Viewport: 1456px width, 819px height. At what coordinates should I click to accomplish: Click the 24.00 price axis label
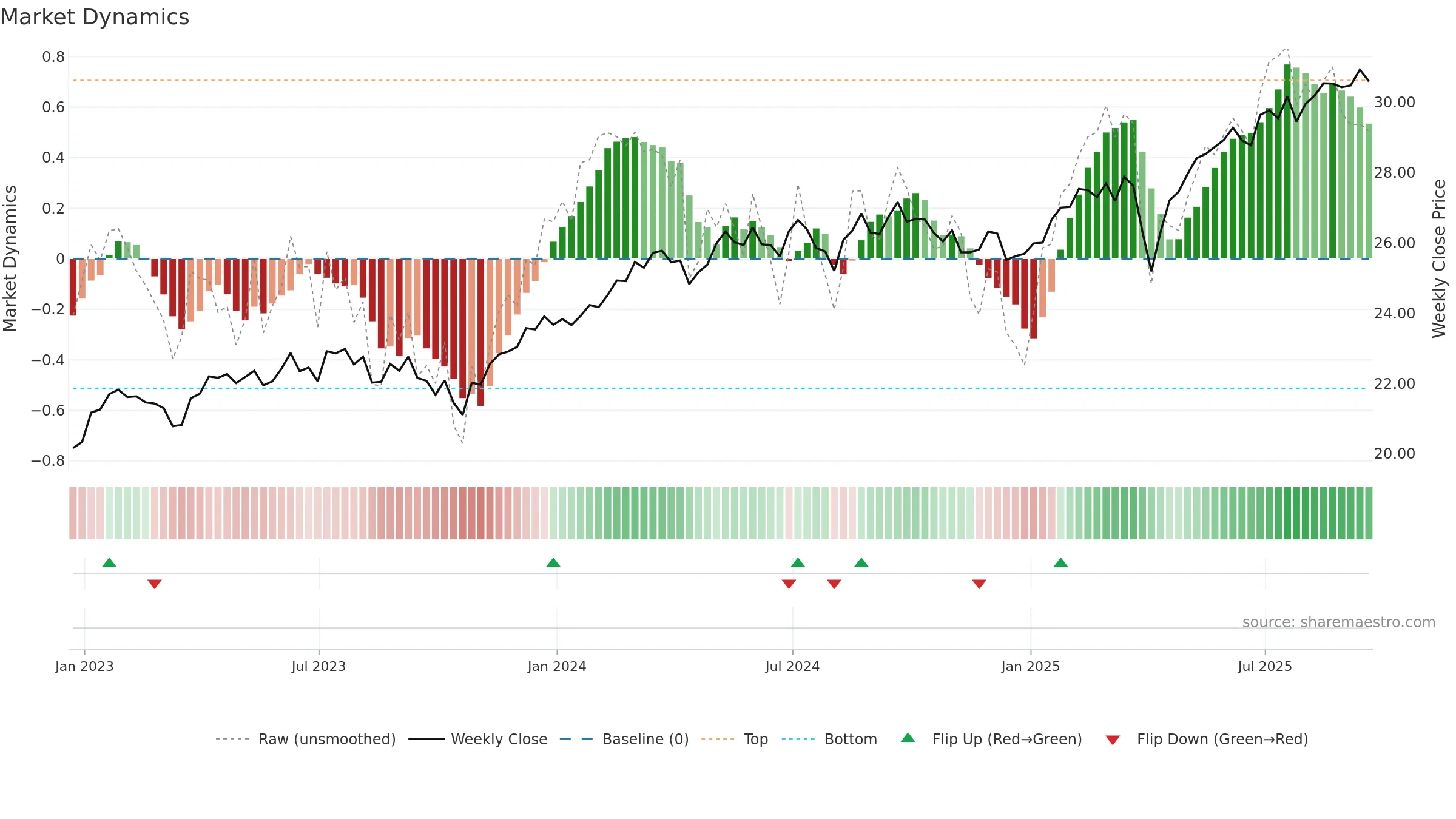pos(1395,314)
